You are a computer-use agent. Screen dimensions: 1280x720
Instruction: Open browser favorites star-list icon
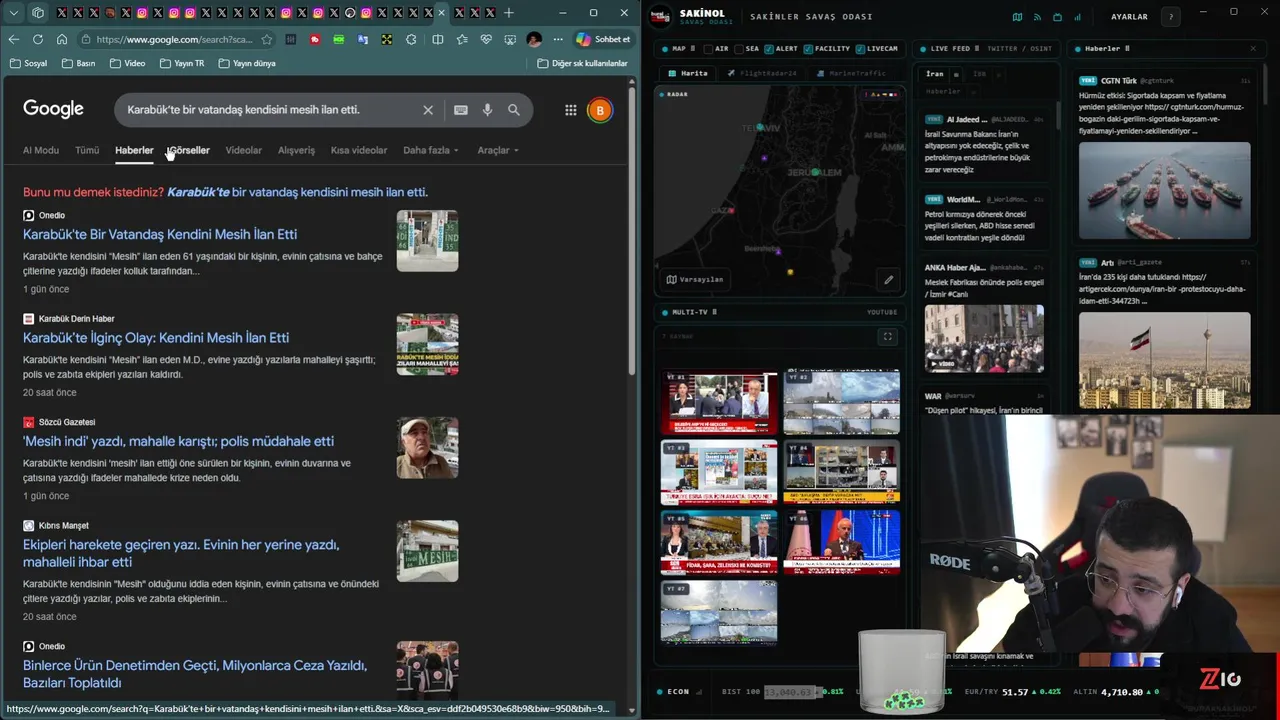click(462, 39)
